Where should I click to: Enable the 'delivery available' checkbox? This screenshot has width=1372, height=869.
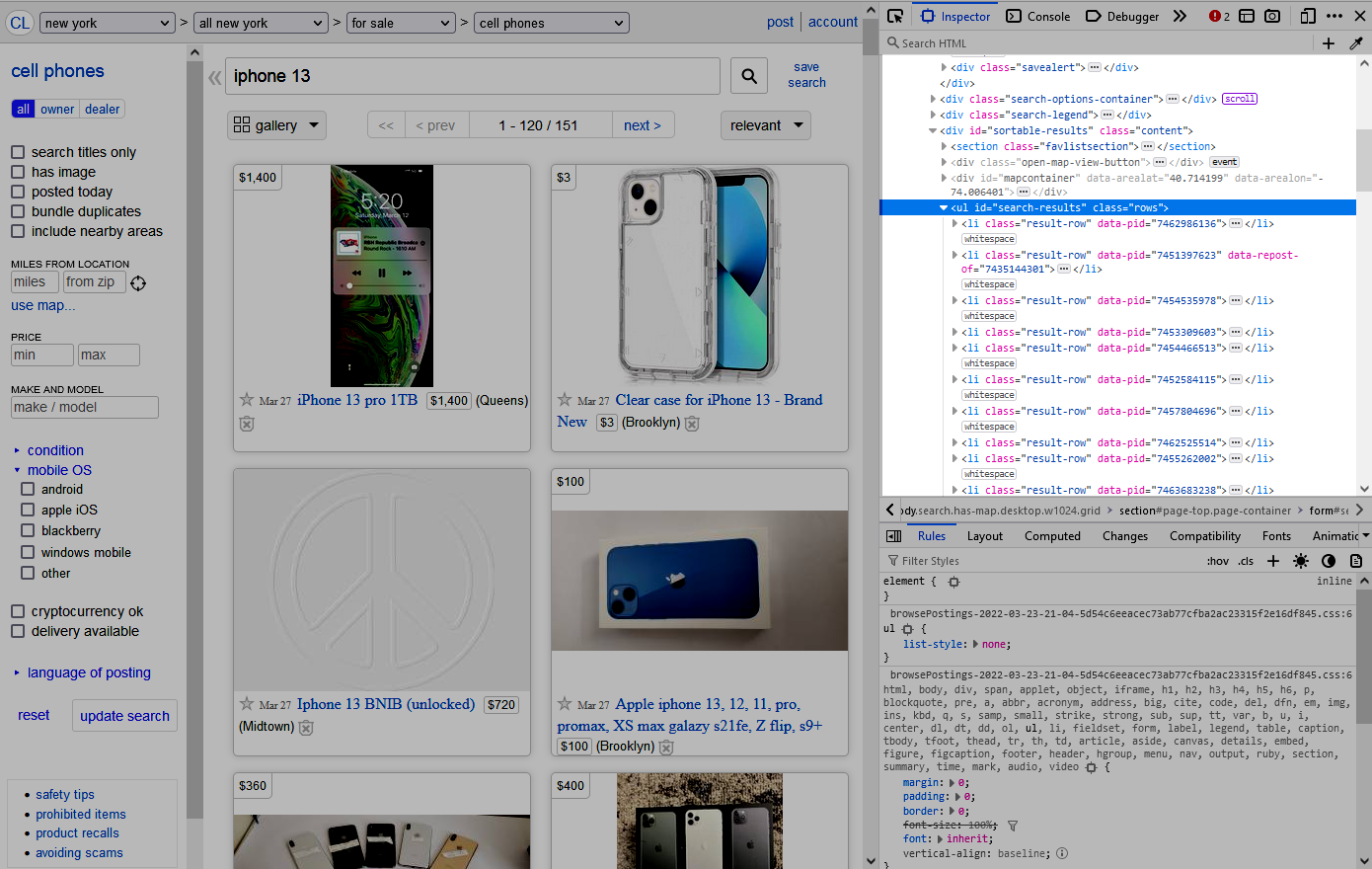tap(16, 631)
